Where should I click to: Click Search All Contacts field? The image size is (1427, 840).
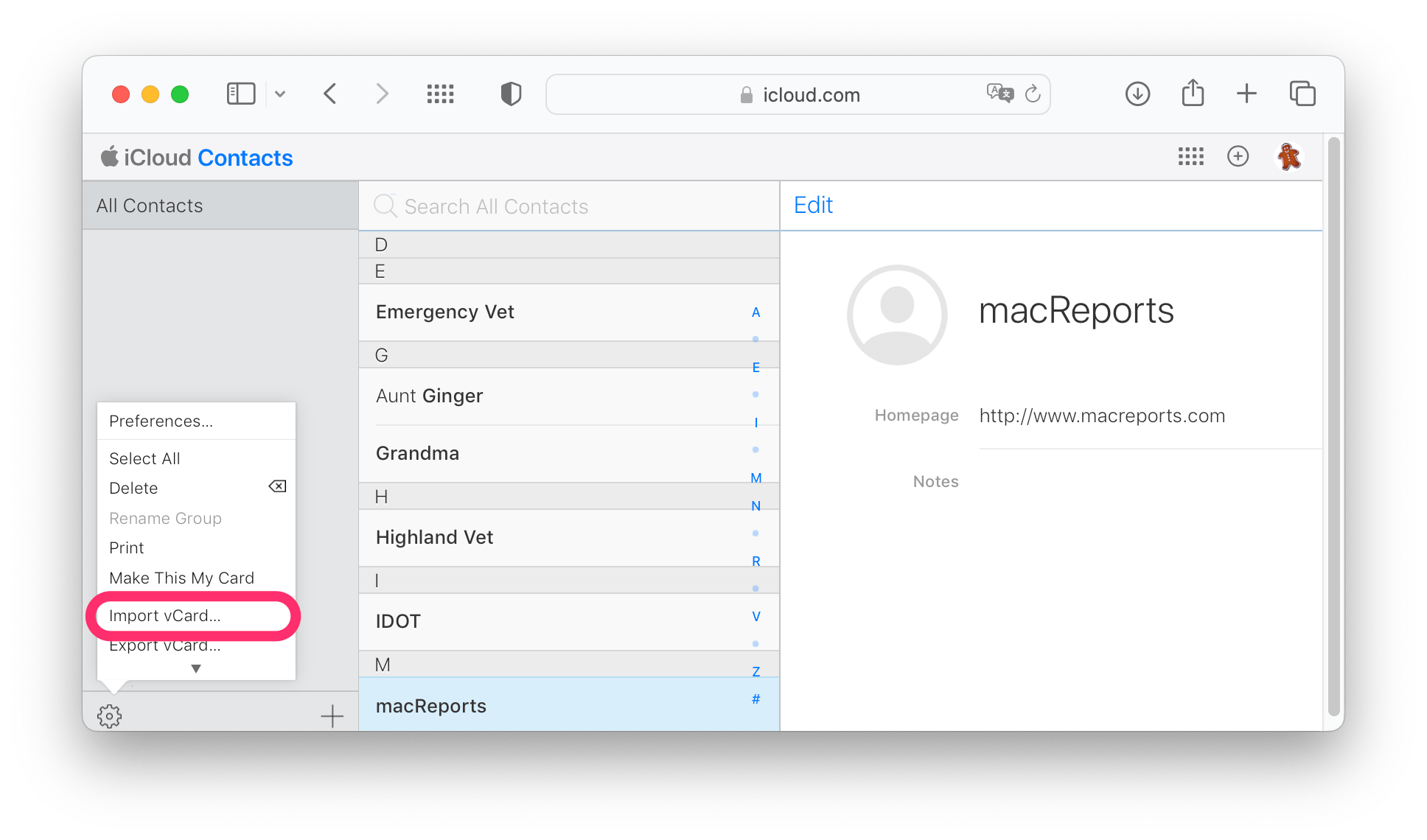point(569,206)
